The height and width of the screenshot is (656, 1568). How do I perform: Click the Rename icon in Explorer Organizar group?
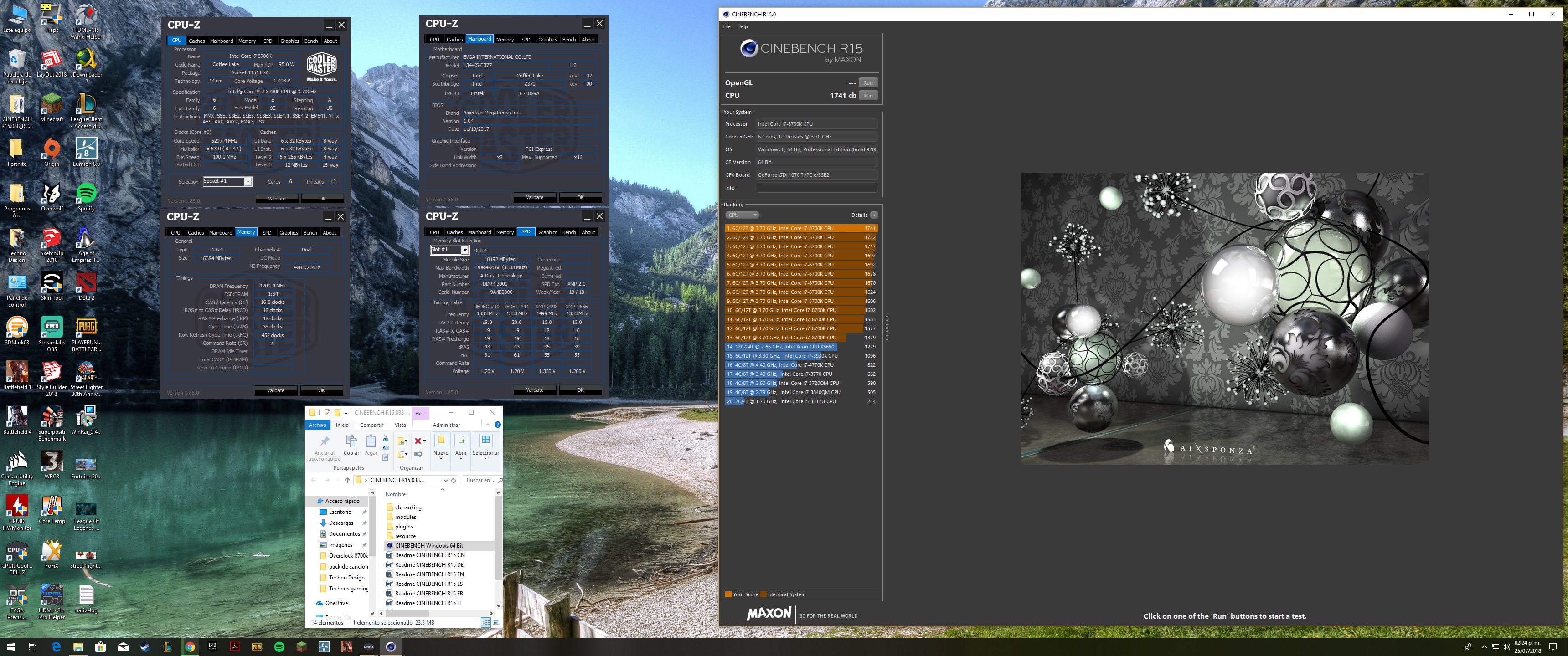[x=418, y=454]
